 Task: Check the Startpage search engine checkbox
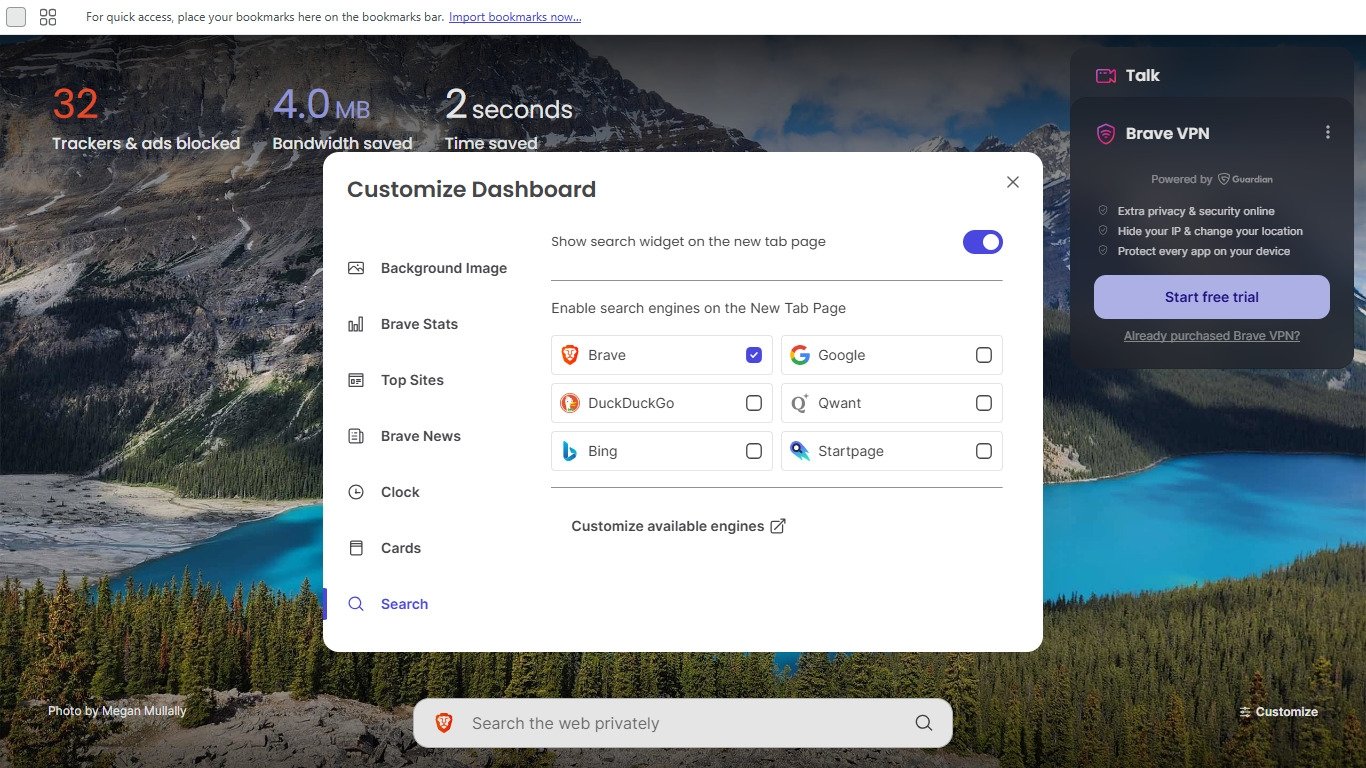click(984, 451)
